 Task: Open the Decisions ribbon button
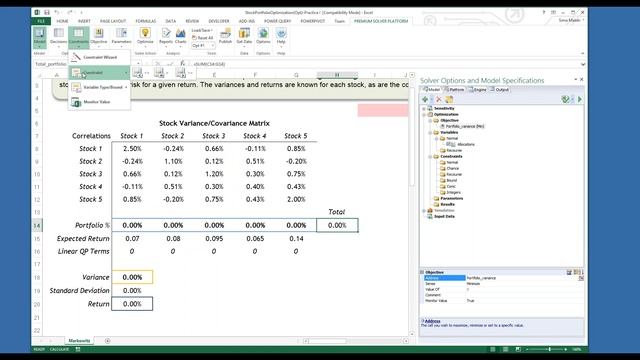[x=58, y=38]
